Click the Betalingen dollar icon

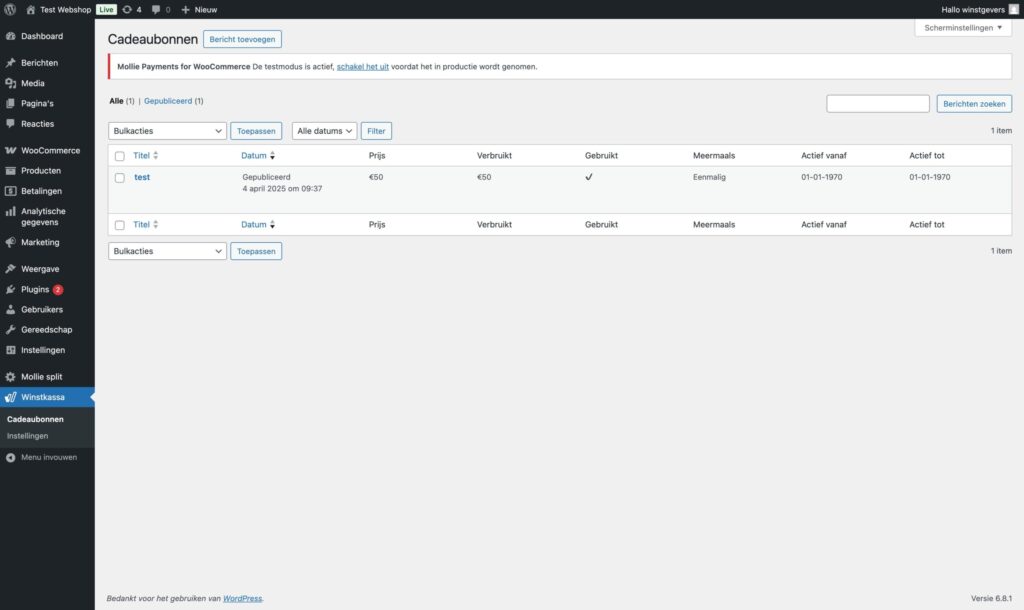click(x=10, y=191)
